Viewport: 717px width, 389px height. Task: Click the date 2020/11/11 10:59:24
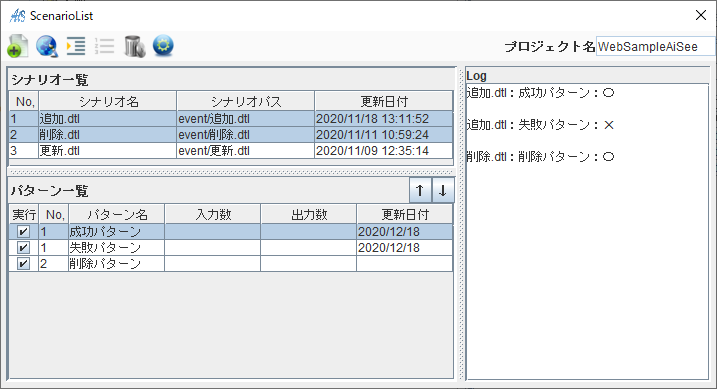coord(383,135)
